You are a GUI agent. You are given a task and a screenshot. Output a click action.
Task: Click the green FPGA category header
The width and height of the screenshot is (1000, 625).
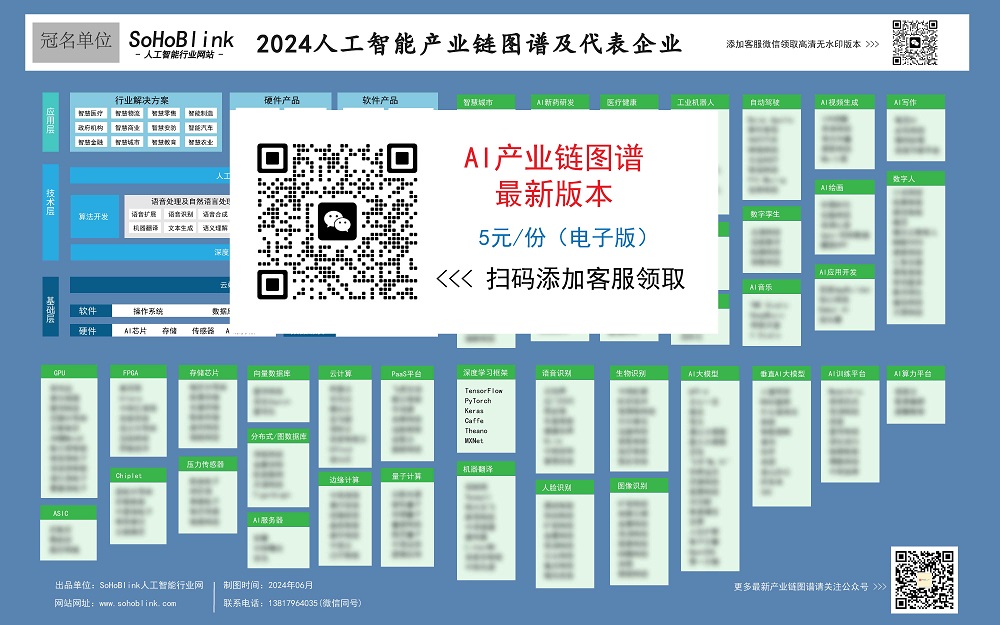tap(138, 372)
